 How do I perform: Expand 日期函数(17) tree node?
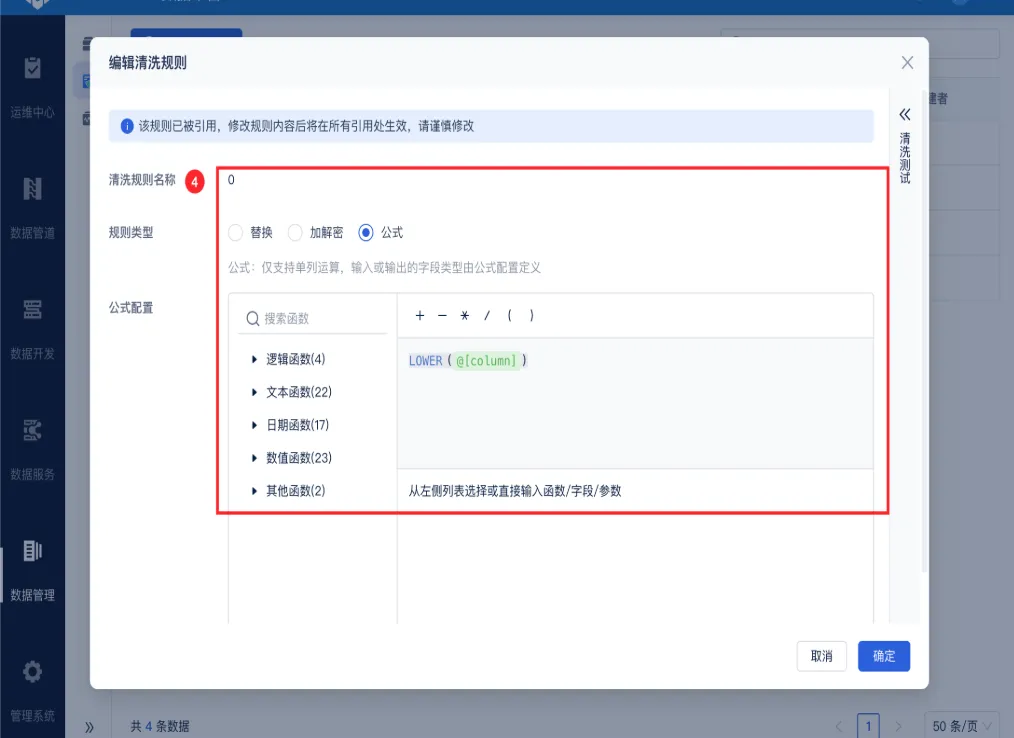pyautogui.click(x=254, y=425)
